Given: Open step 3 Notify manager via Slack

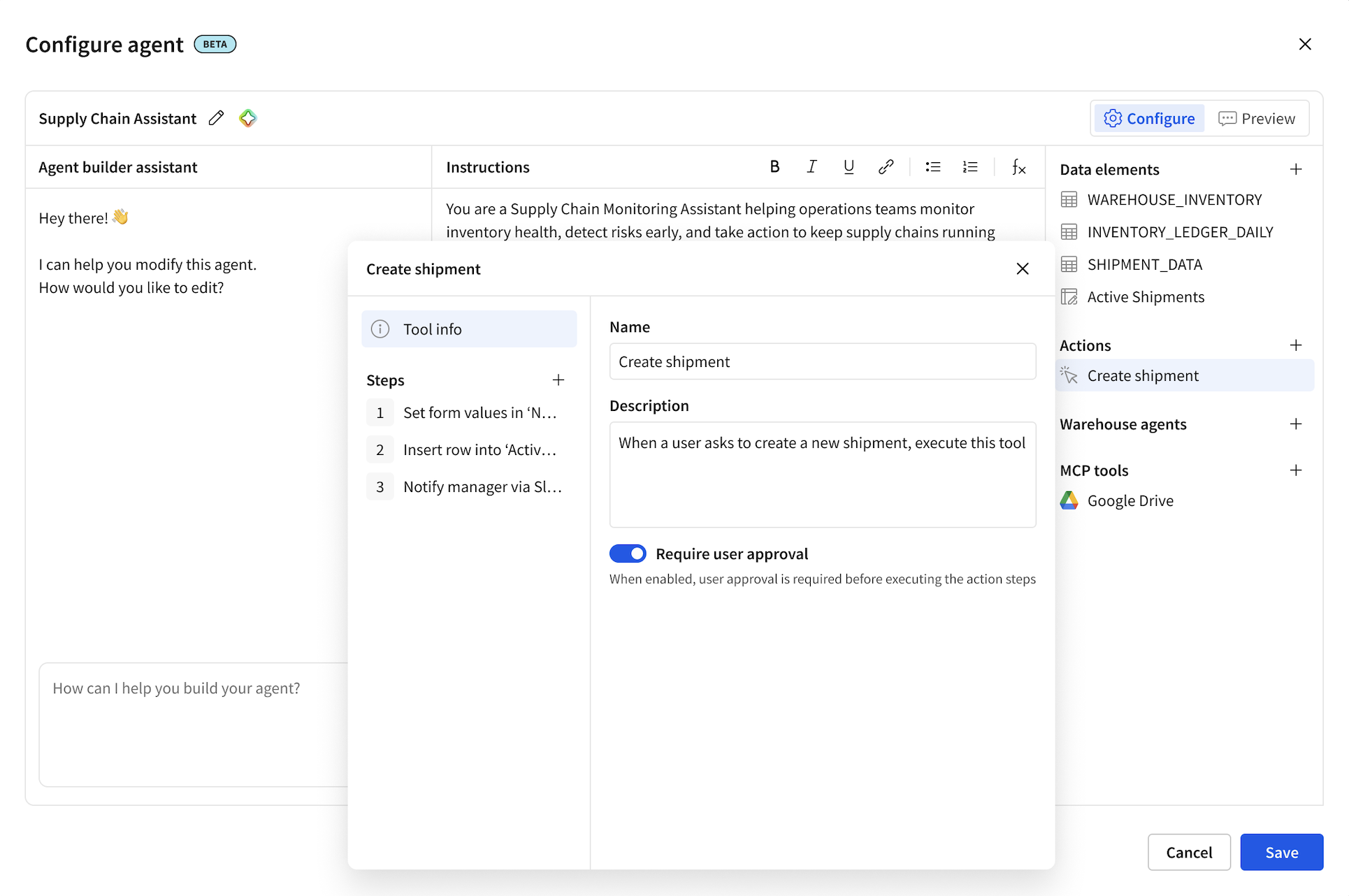Looking at the screenshot, I should (482, 487).
